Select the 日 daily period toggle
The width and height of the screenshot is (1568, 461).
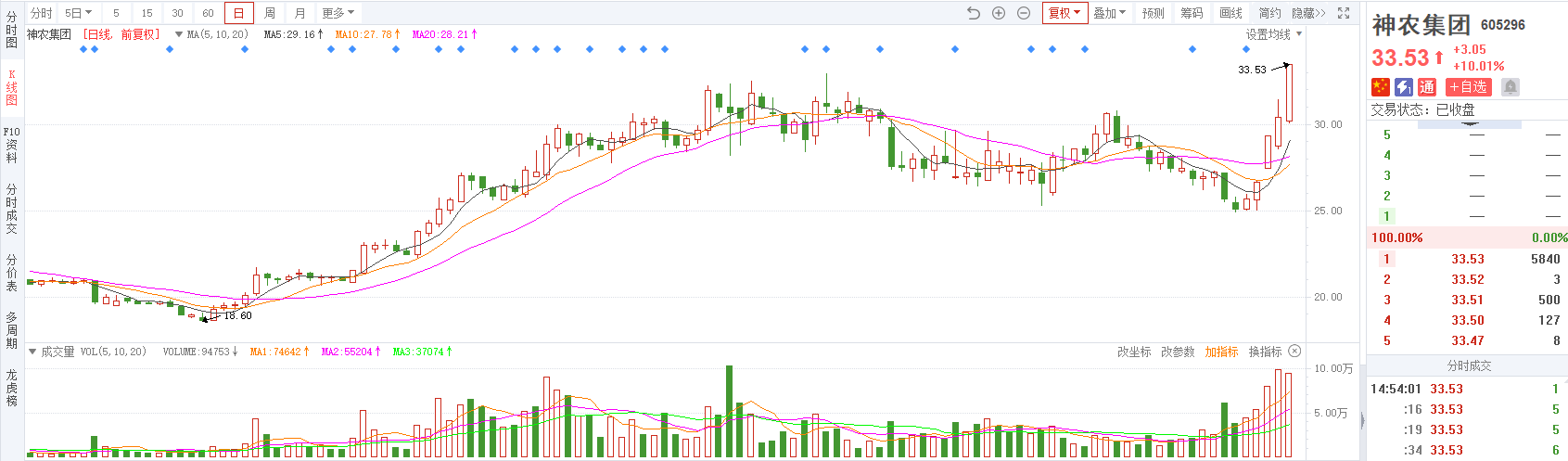(238, 13)
